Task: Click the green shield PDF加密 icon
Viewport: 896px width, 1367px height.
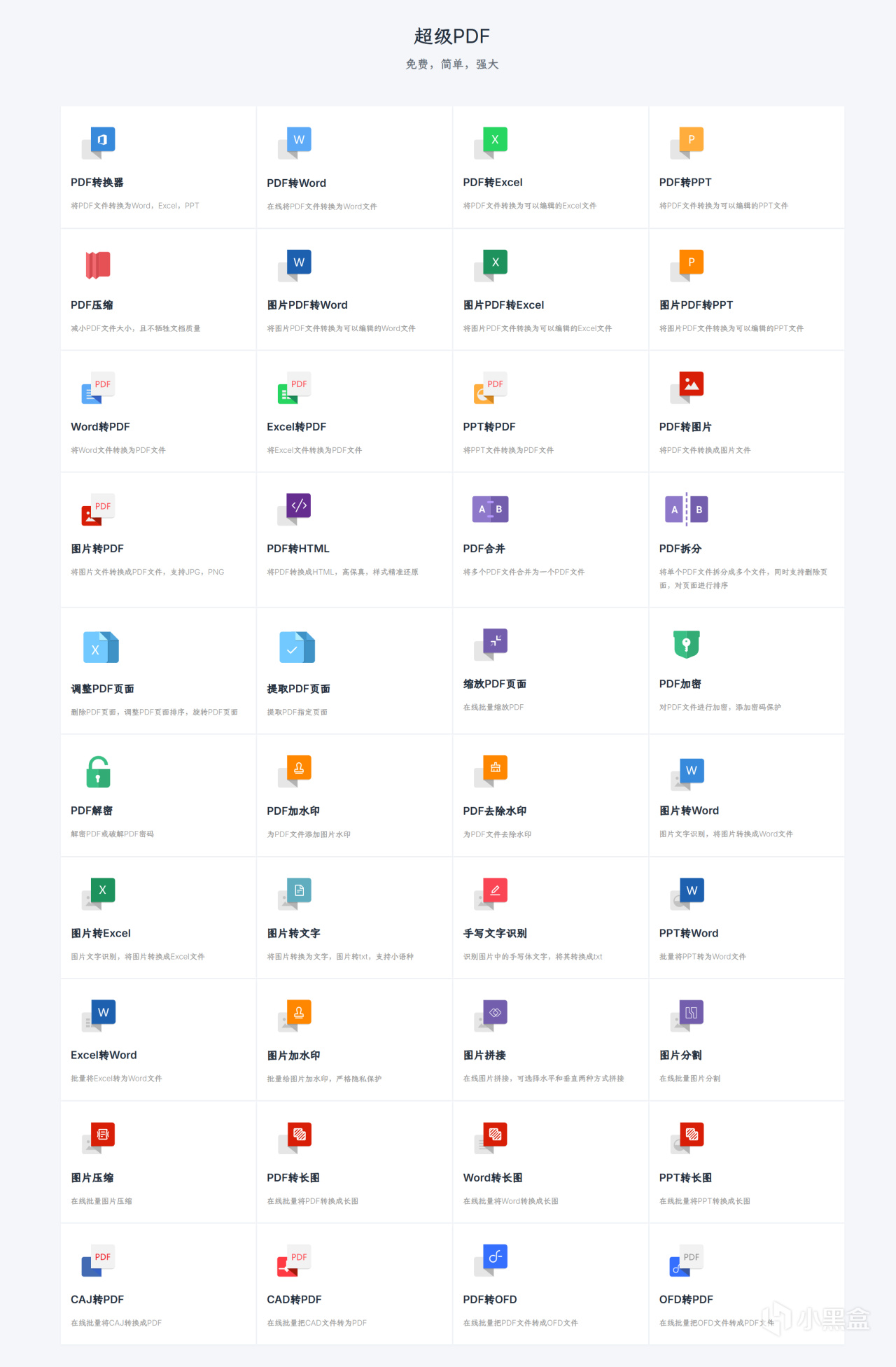Action: pos(687,644)
